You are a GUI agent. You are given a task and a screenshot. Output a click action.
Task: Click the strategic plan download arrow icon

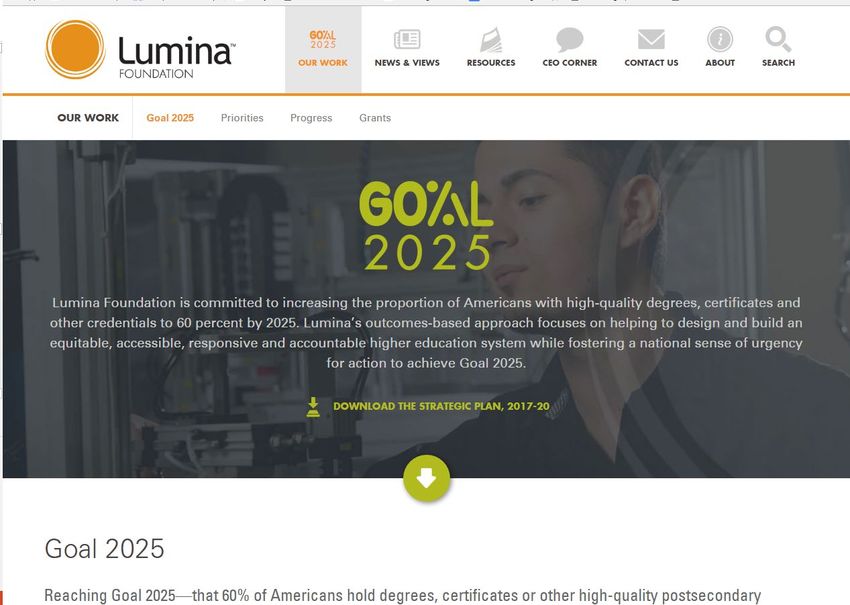coord(313,407)
